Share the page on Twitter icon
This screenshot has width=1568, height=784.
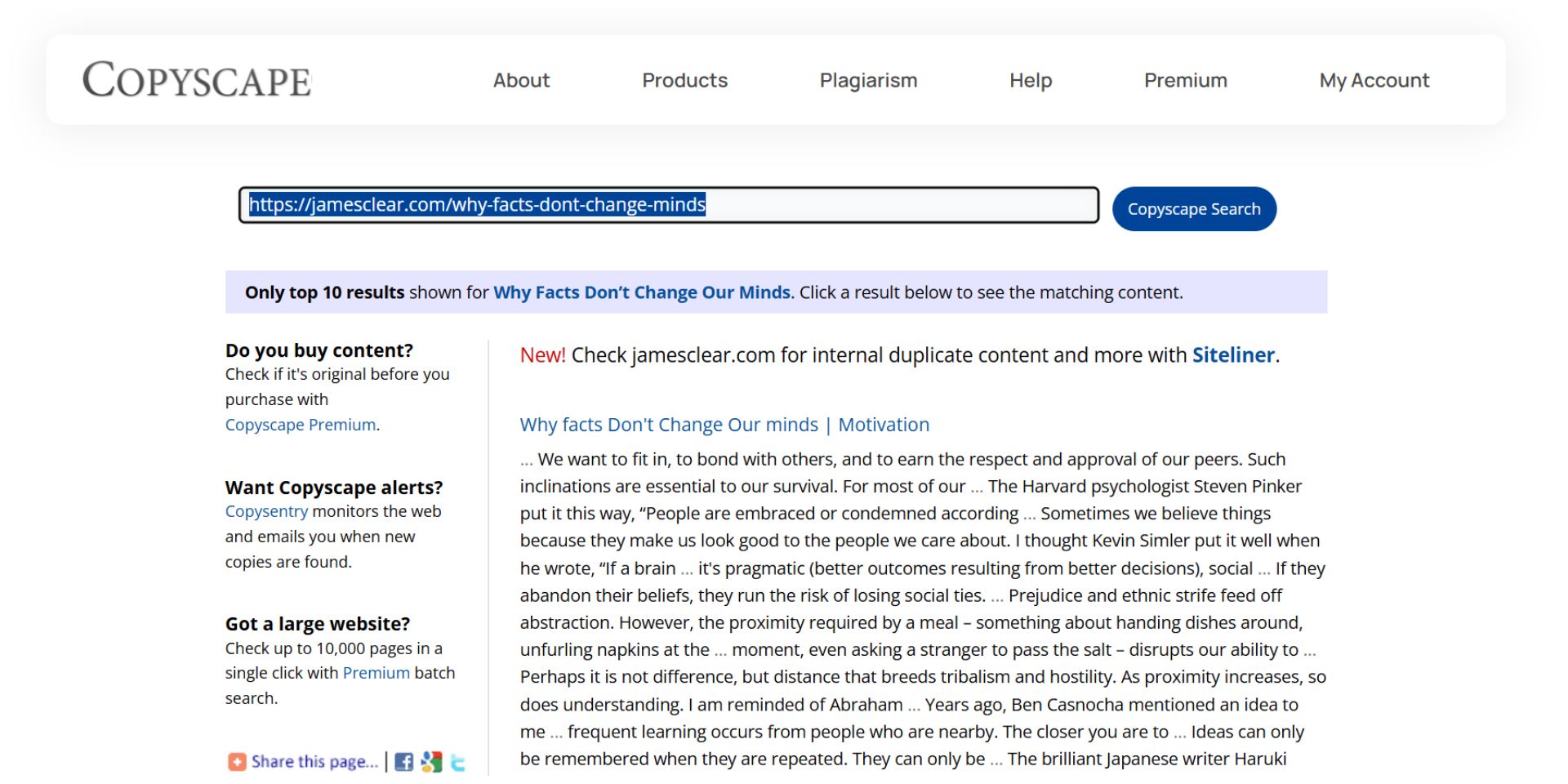(458, 763)
